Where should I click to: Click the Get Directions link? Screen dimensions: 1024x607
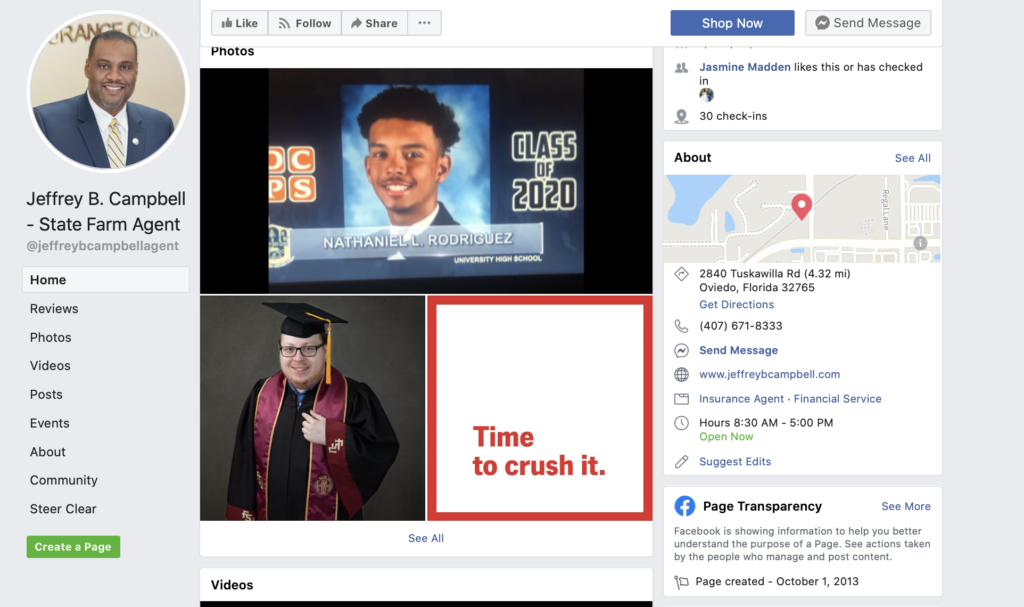click(x=736, y=304)
